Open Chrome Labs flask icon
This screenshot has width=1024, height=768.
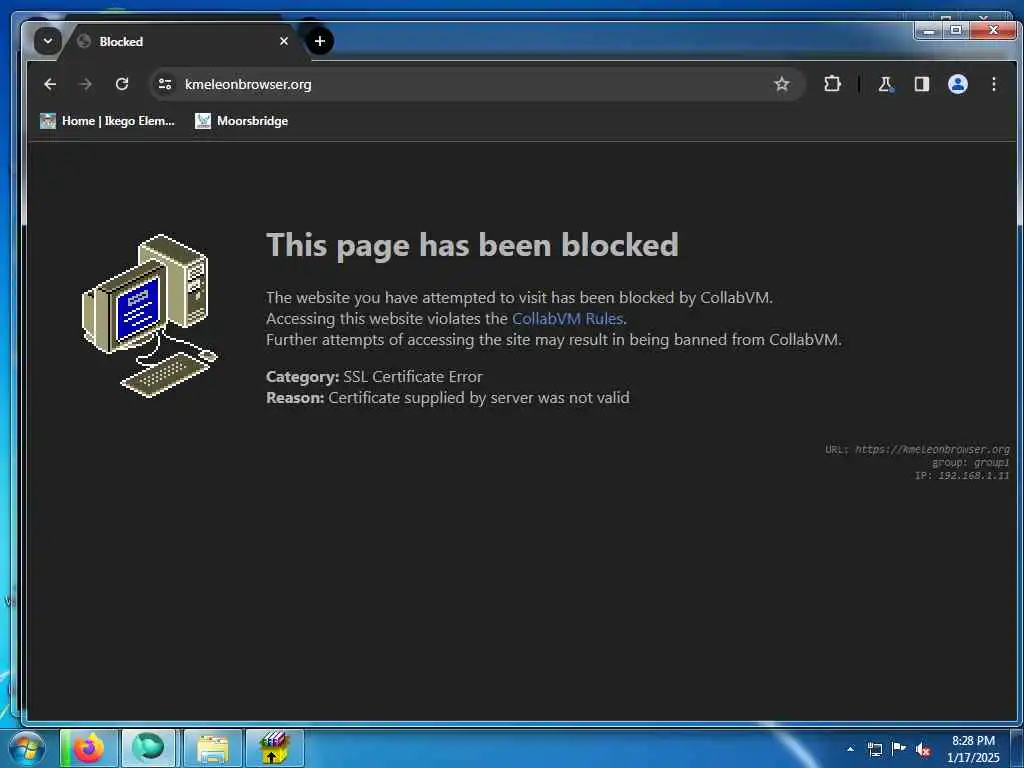click(886, 84)
